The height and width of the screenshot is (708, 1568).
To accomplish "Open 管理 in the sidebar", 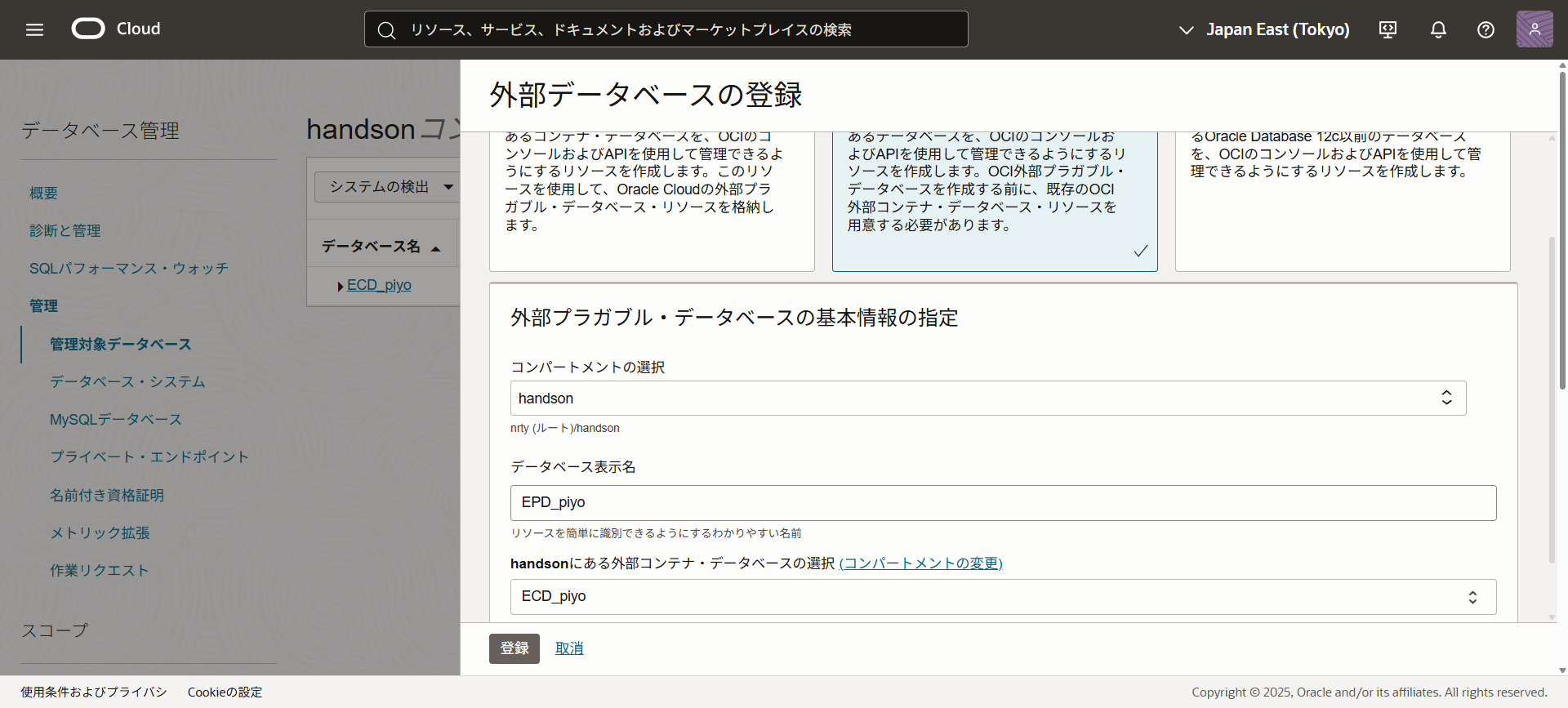I will (44, 306).
